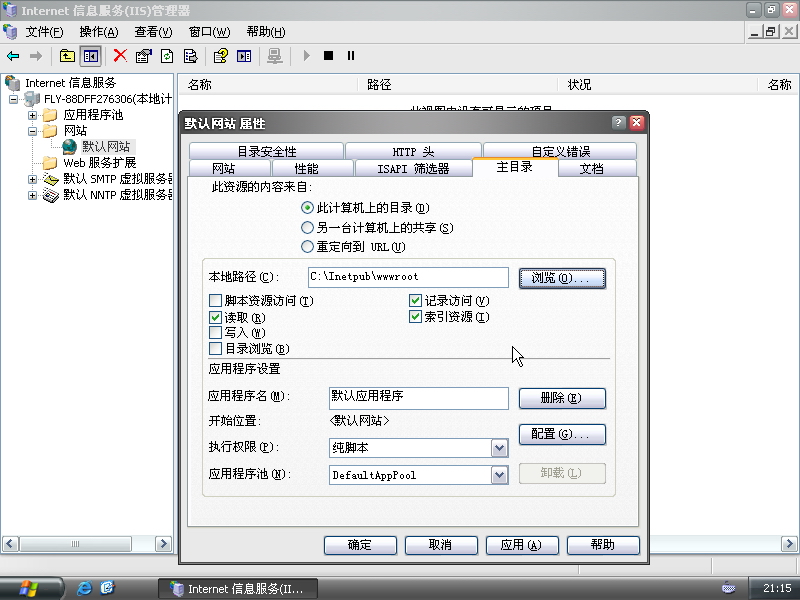Click the Start item play icon
Image resolution: width=800 pixels, height=600 pixels.
pyautogui.click(x=306, y=56)
